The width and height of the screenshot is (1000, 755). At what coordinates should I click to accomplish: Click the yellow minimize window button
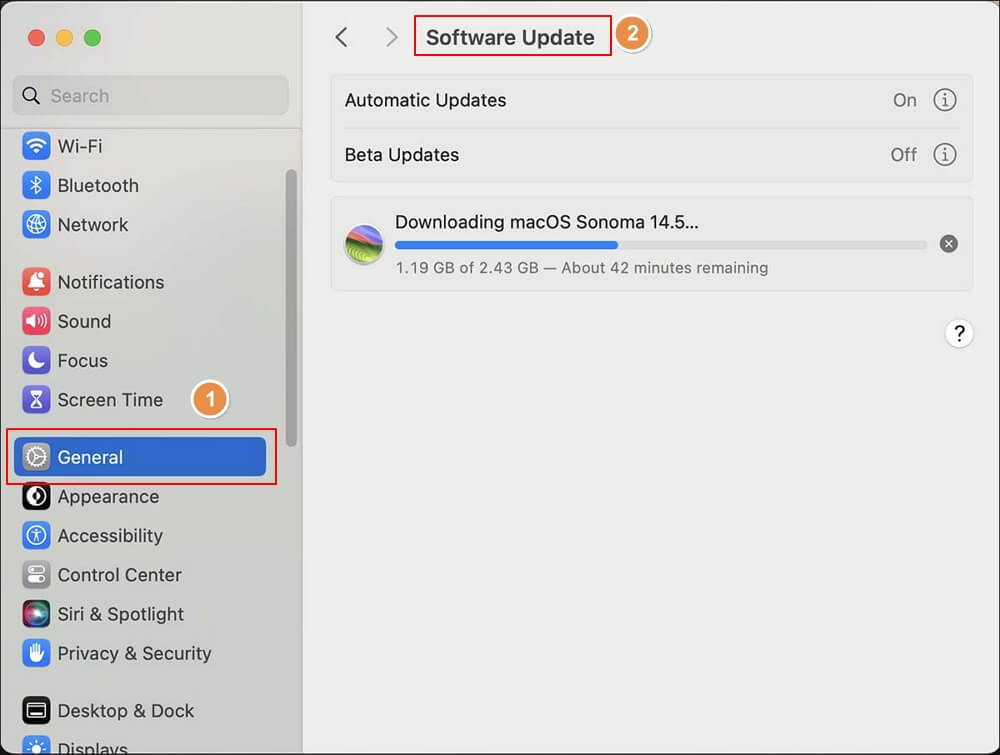point(64,38)
